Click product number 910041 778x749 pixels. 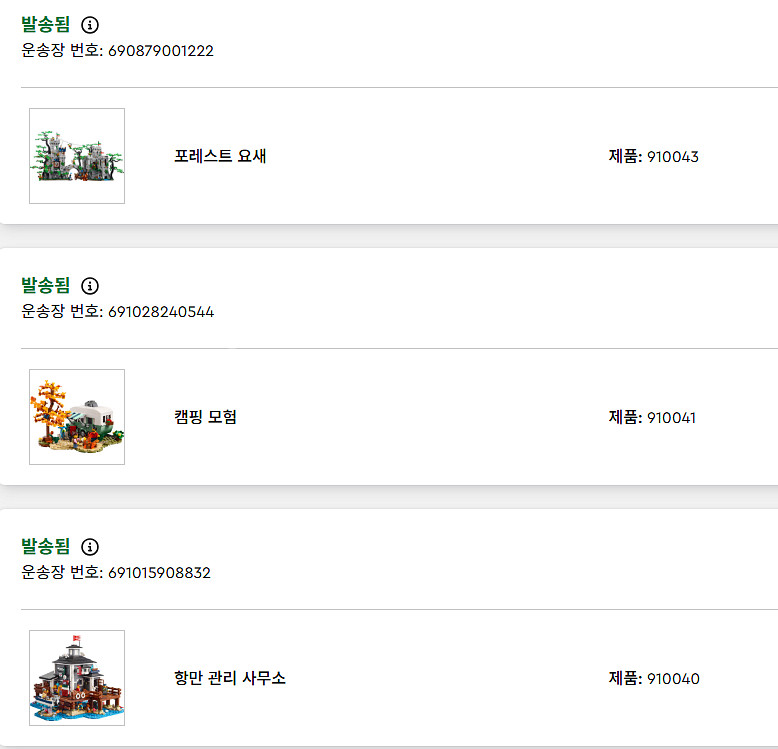click(671, 418)
